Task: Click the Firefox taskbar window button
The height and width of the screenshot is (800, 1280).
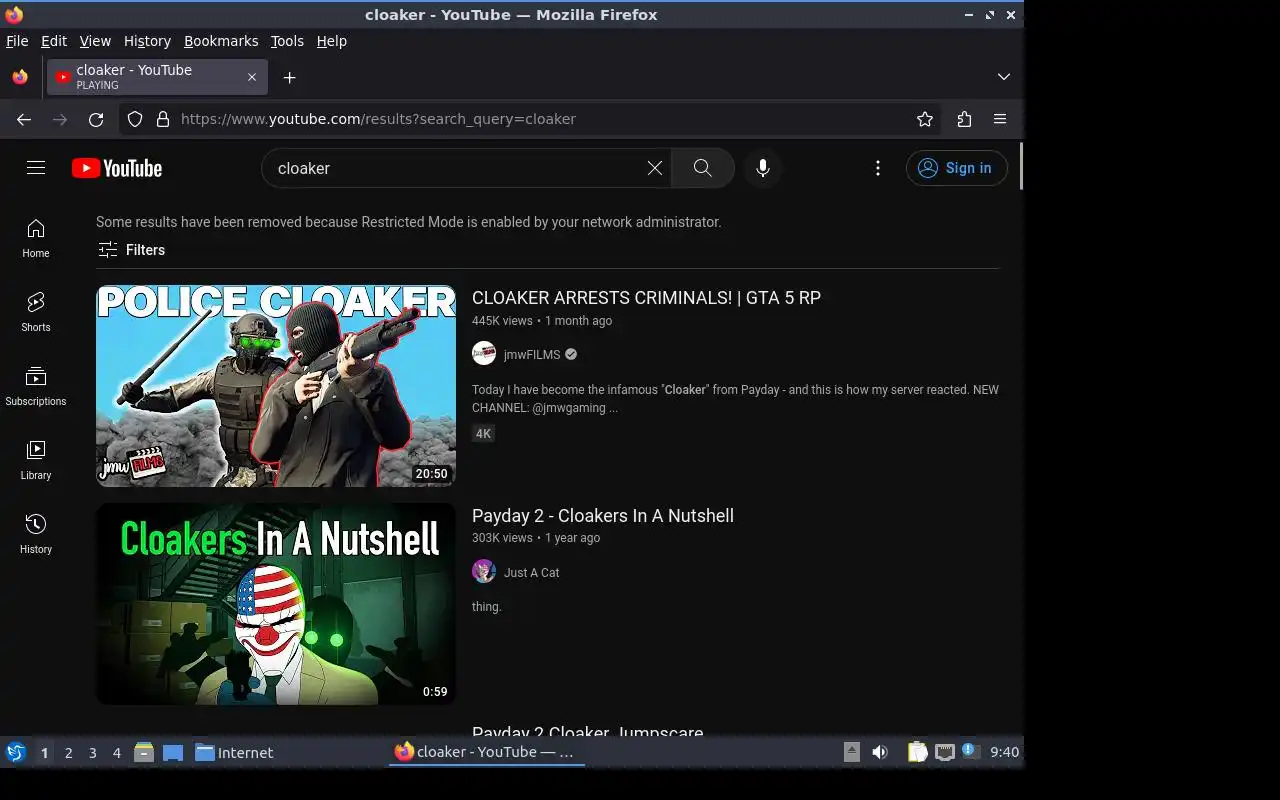Action: pos(486,752)
